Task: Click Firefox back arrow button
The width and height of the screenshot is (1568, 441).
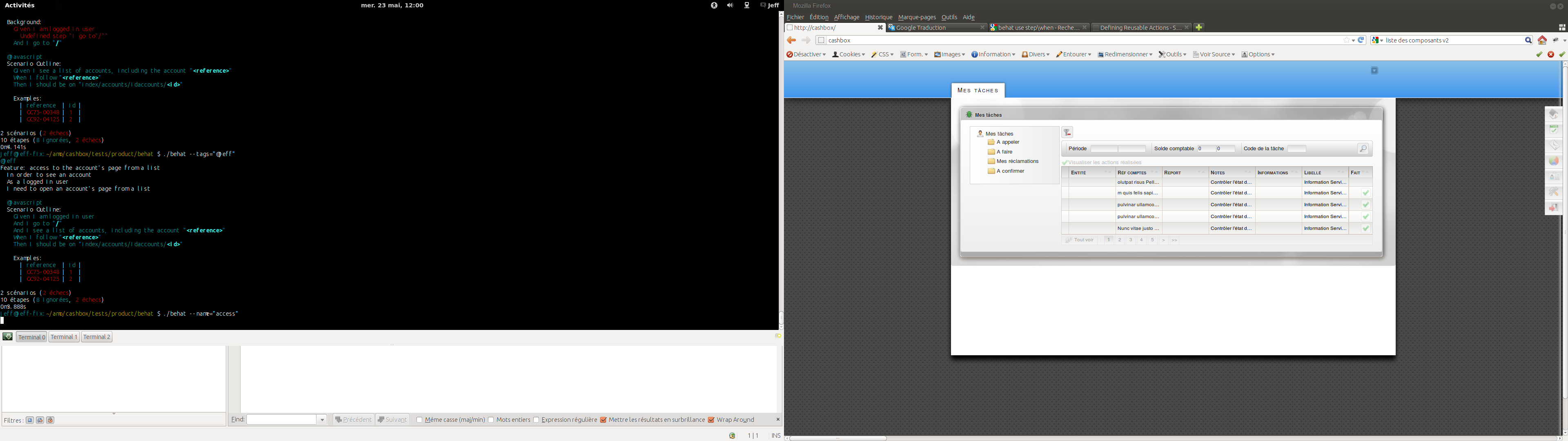Action: pos(791,41)
